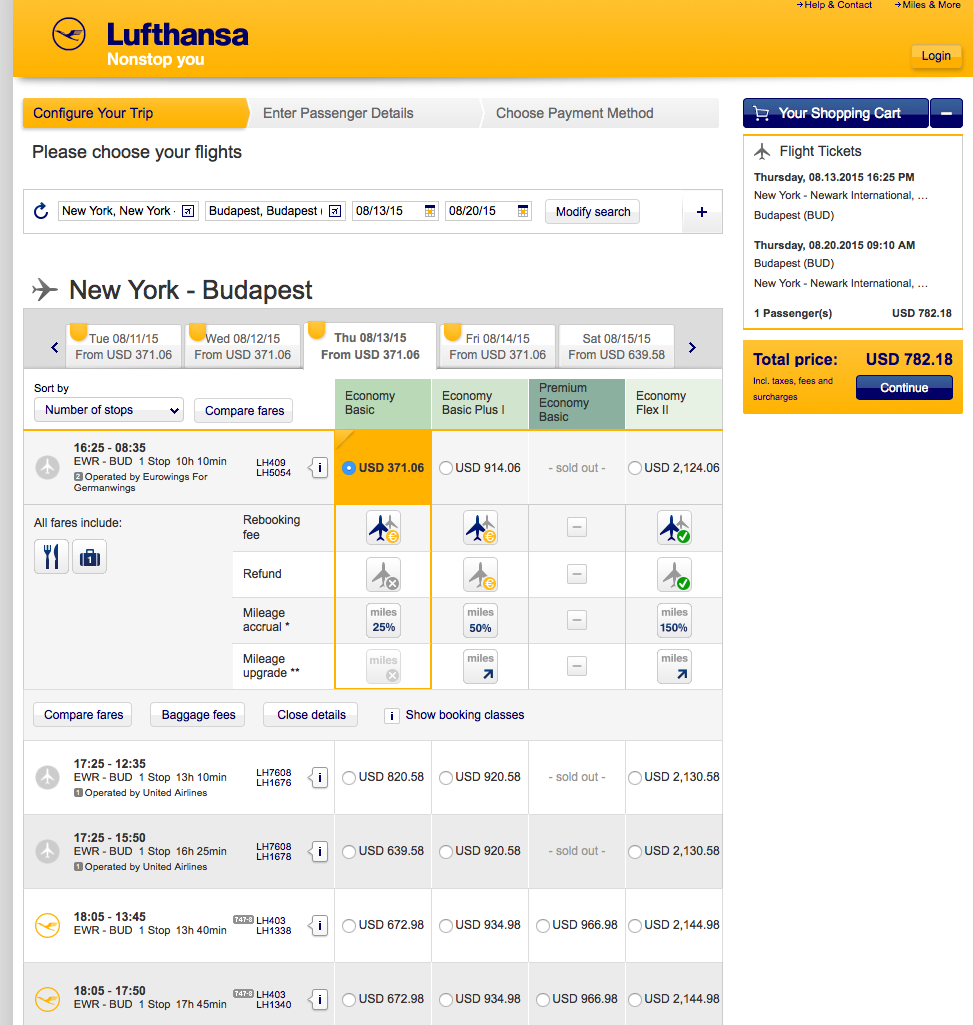Click Close details button

[311, 715]
